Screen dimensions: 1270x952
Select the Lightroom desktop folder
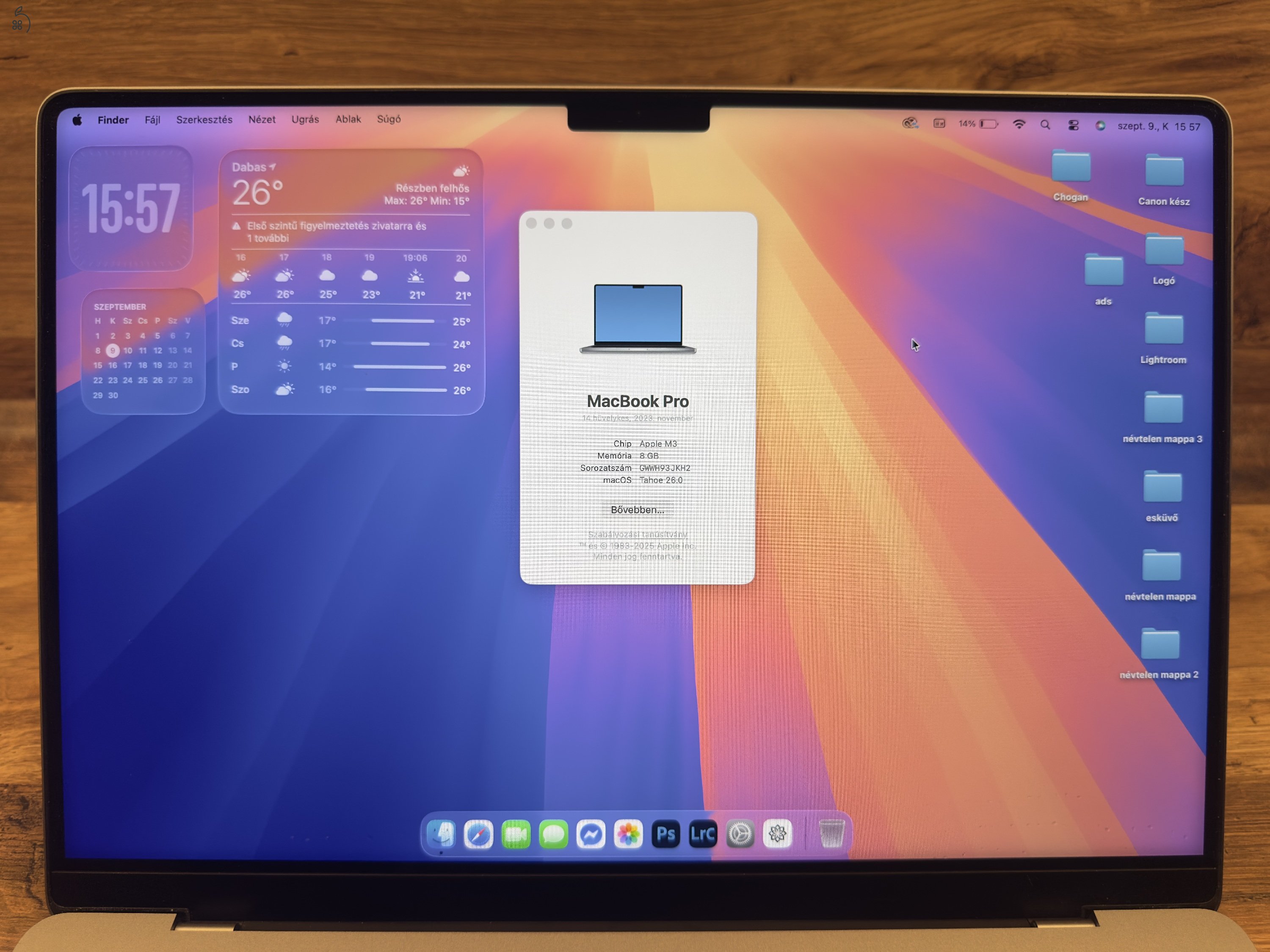(1163, 328)
